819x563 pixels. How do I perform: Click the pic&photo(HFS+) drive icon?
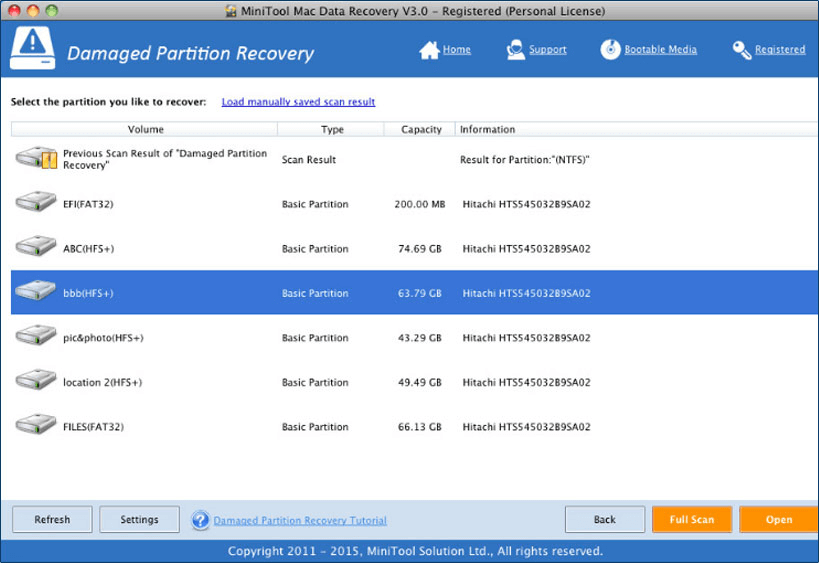point(36,335)
